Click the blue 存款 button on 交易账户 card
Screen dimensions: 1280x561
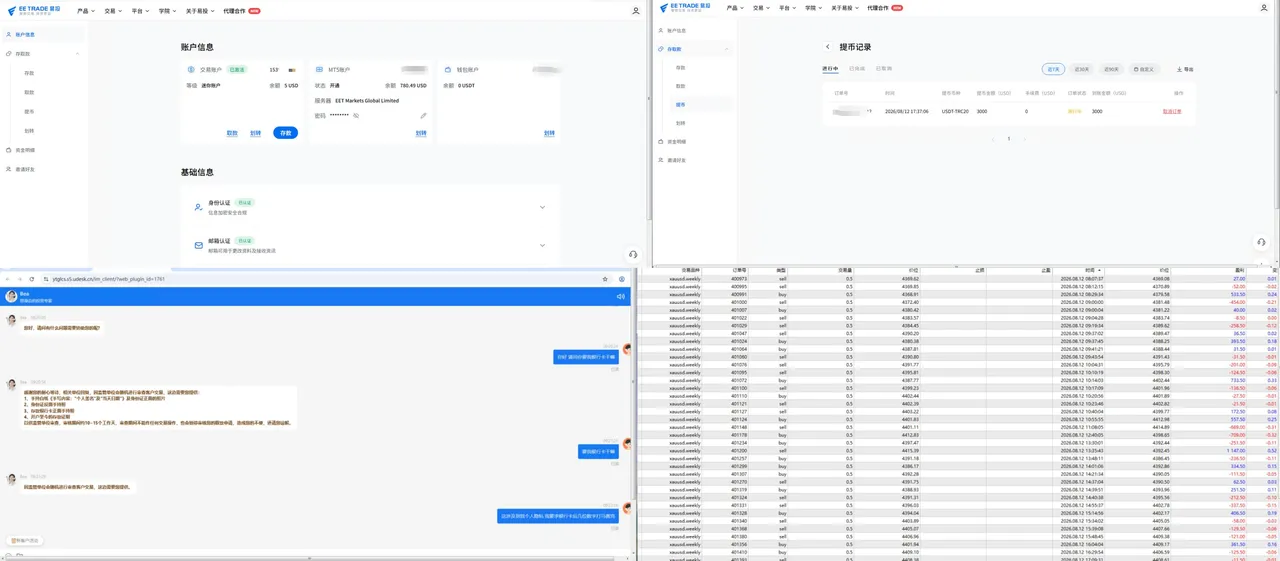(285, 133)
